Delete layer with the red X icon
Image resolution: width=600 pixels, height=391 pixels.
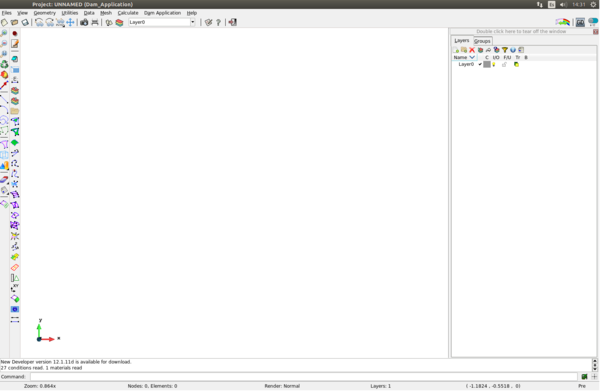coord(472,50)
